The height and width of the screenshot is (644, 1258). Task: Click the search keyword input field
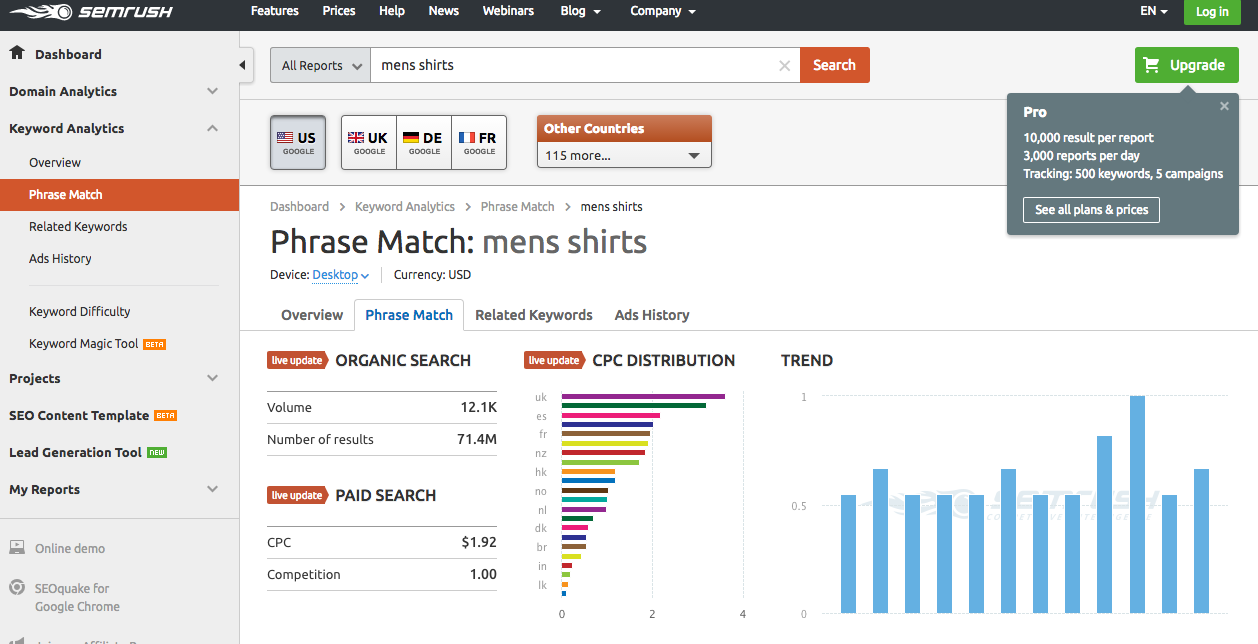click(x=585, y=65)
